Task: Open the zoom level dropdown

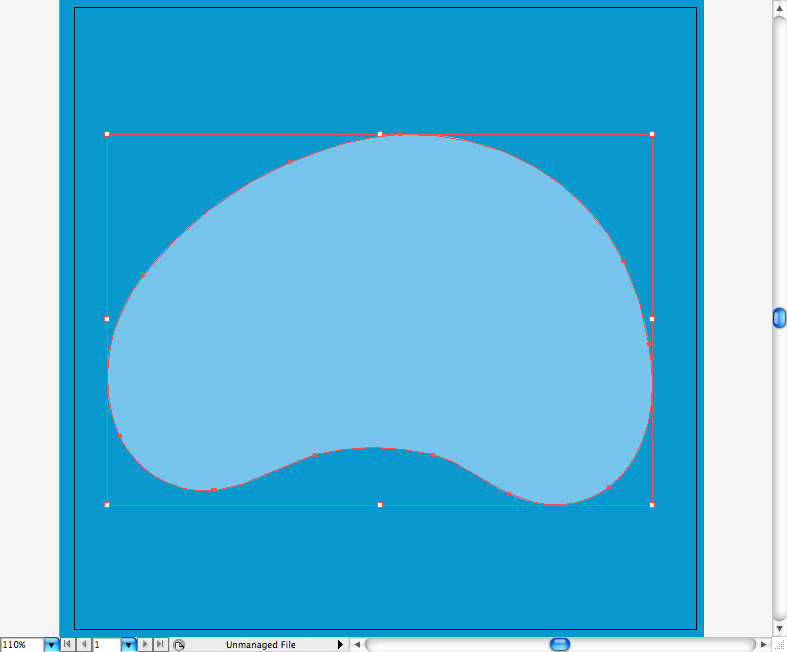Action: pos(51,645)
